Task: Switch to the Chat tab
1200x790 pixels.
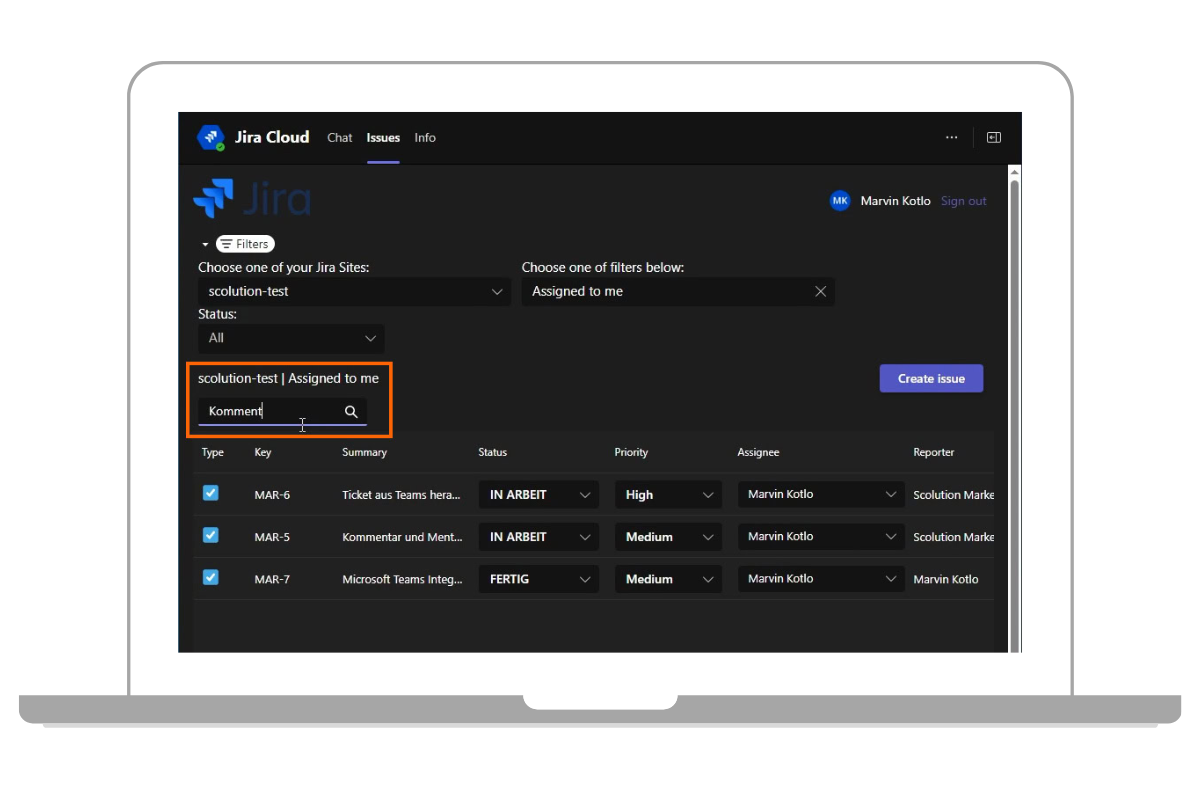Action: (340, 138)
